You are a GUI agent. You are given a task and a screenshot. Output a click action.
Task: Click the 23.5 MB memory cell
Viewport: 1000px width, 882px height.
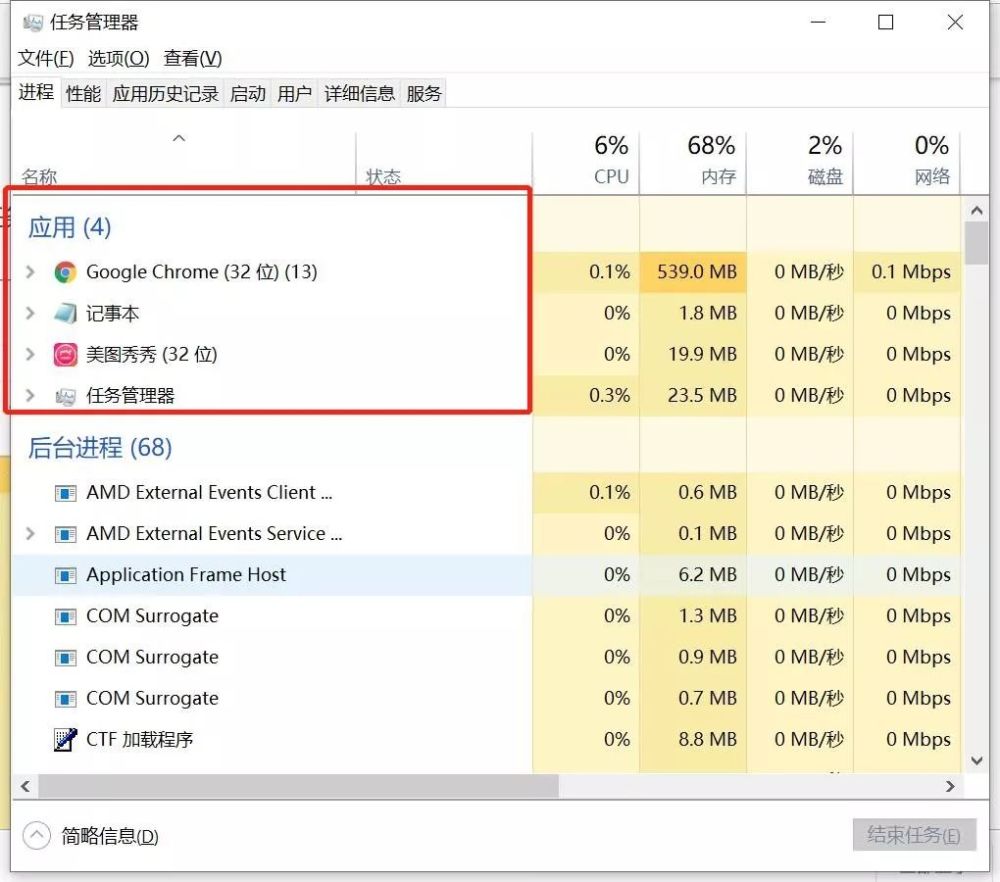(693, 395)
